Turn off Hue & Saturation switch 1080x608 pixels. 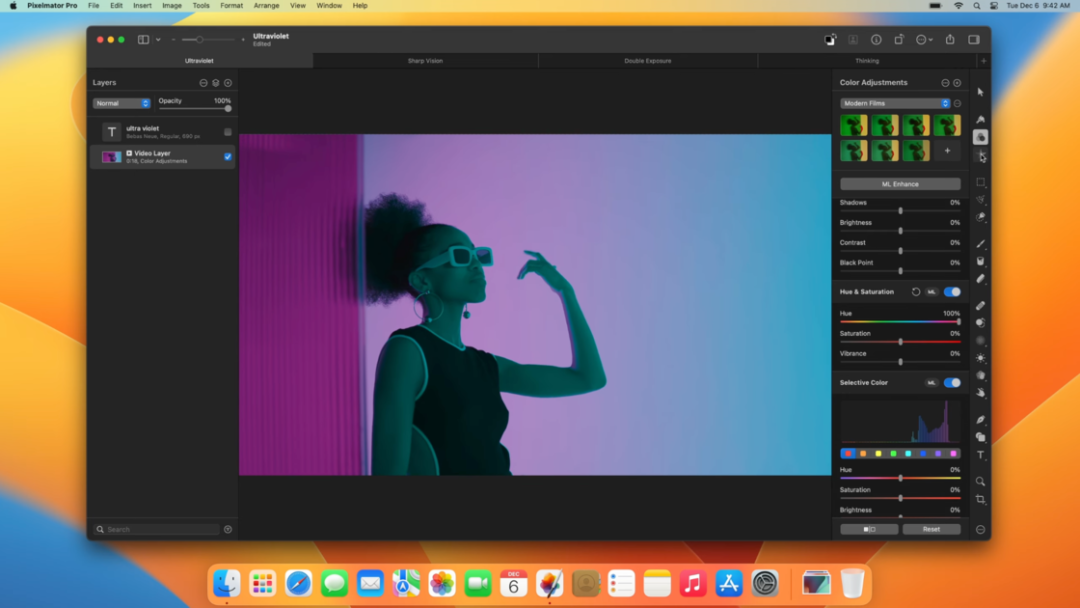pos(952,292)
